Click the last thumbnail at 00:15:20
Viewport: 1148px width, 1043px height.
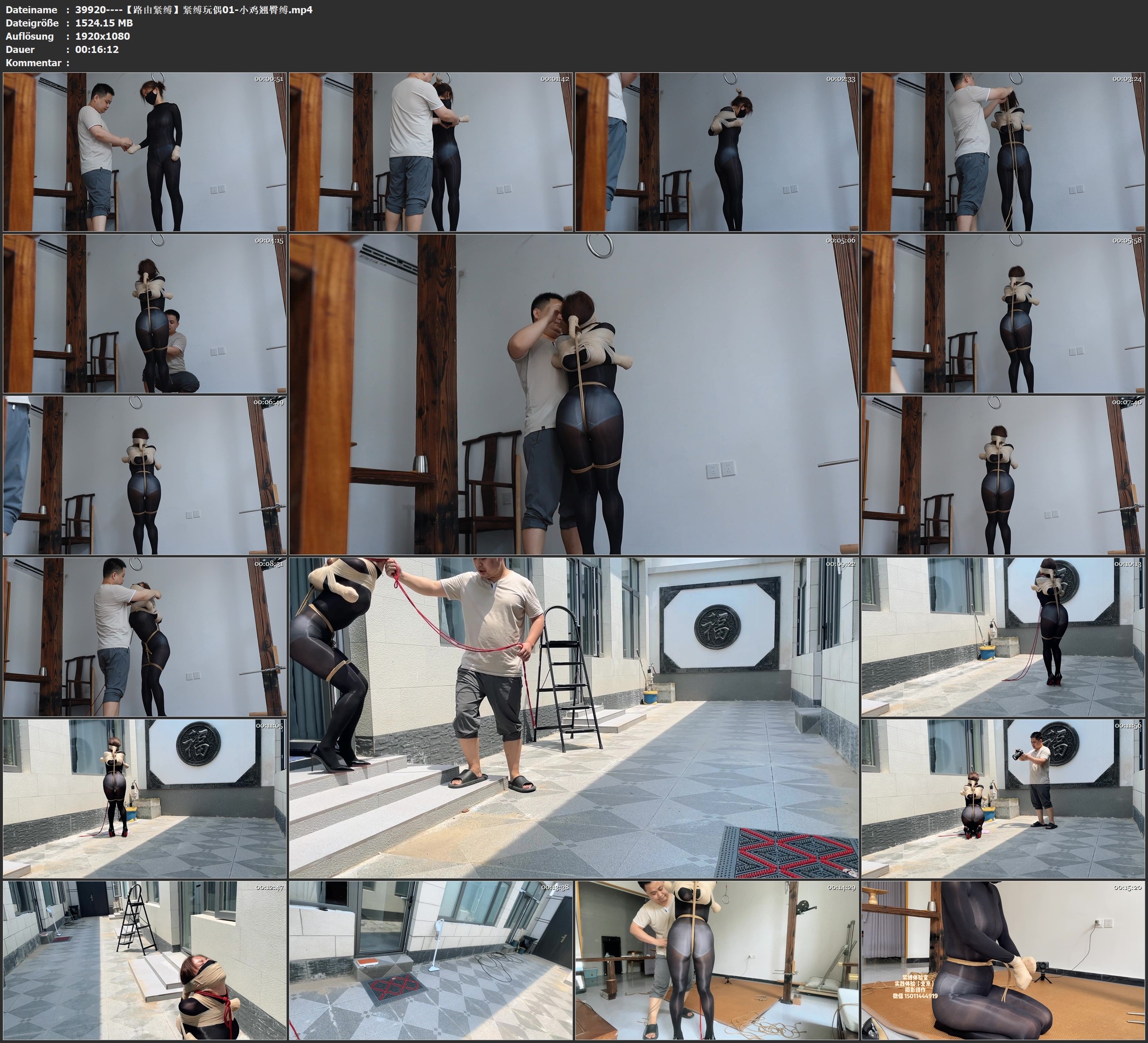pyautogui.click(x=1003, y=960)
